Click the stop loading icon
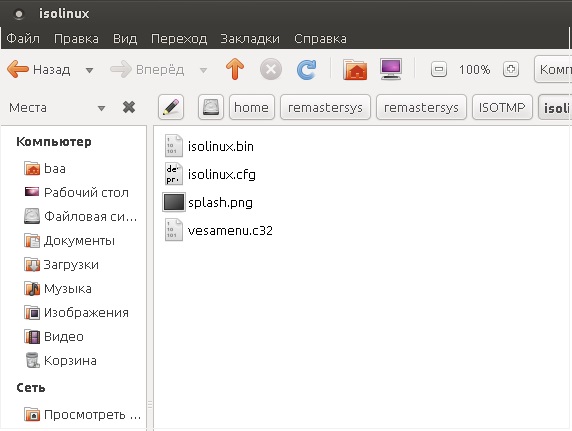The height and width of the screenshot is (431, 572). coord(271,69)
